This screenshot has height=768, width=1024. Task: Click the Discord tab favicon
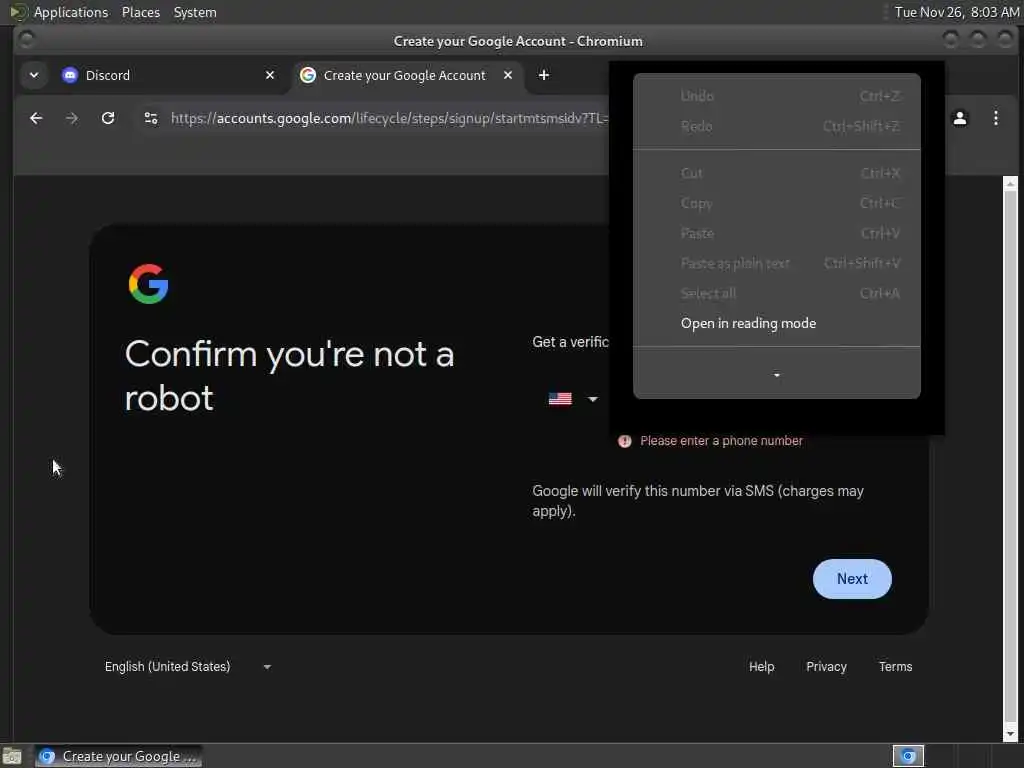pyautogui.click(x=69, y=75)
